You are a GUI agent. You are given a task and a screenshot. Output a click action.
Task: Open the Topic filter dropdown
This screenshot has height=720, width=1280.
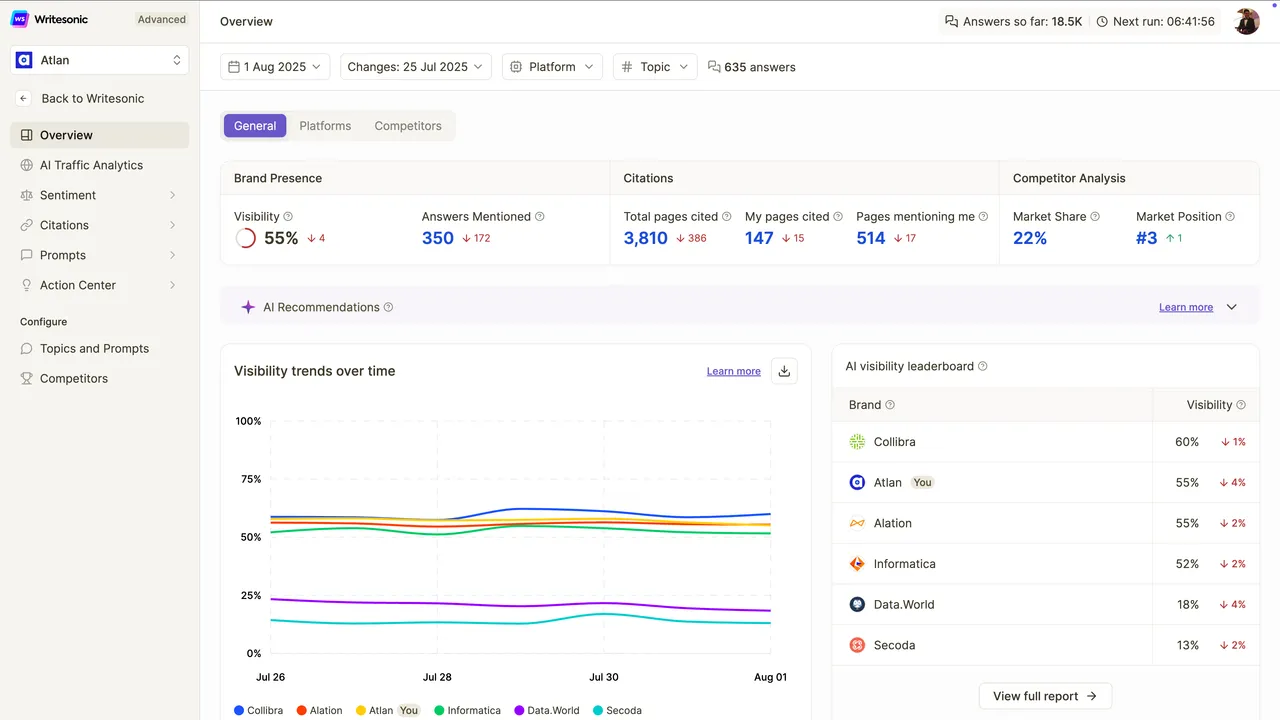click(655, 67)
